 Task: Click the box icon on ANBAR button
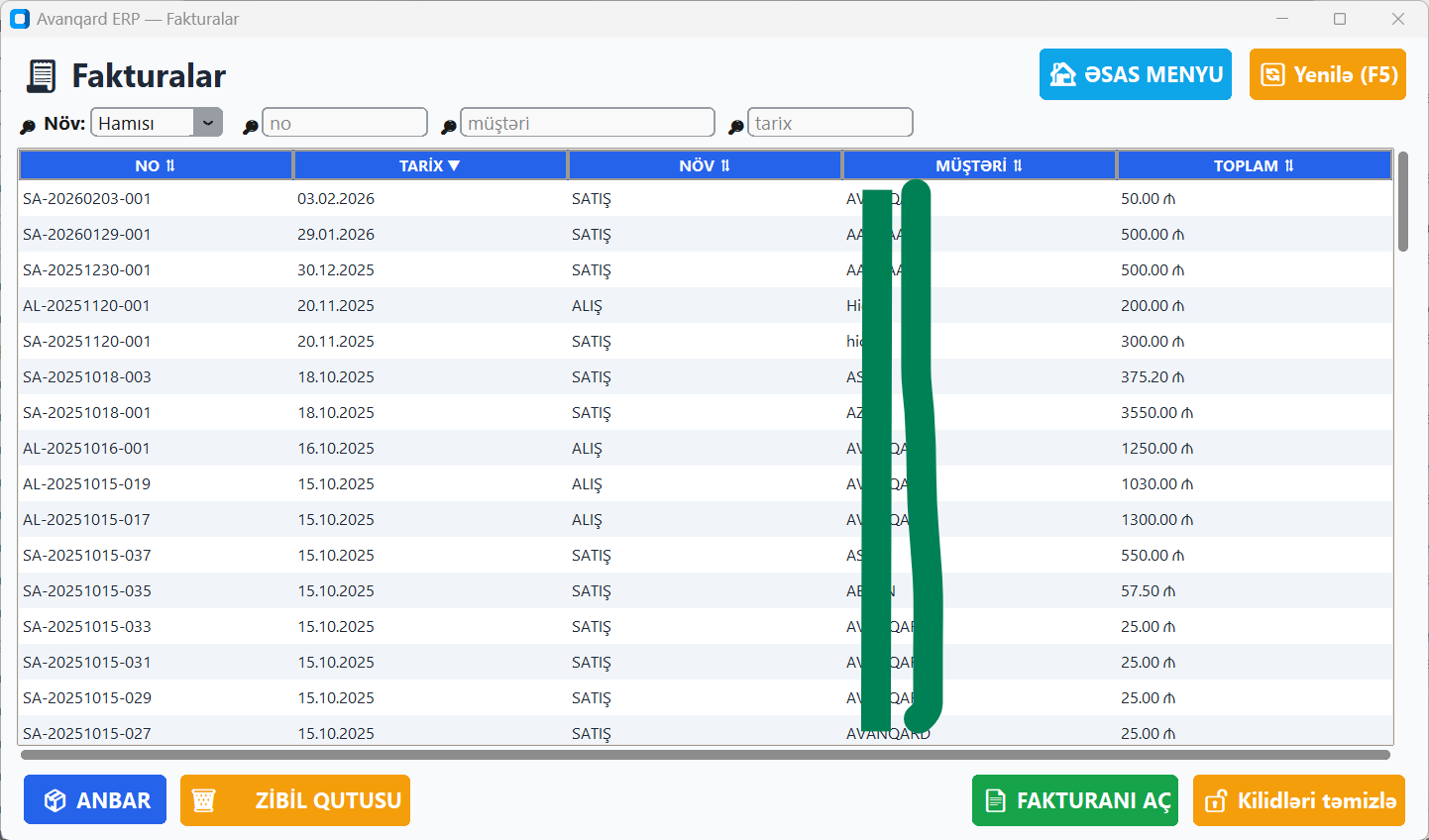coord(55,800)
